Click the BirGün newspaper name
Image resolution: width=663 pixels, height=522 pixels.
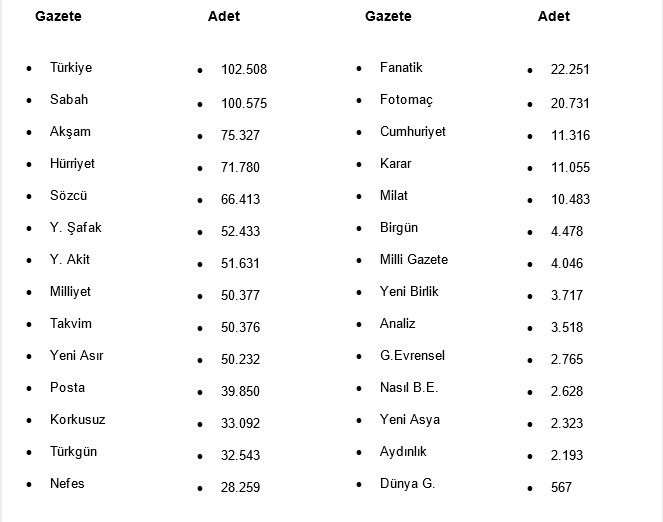(399, 228)
